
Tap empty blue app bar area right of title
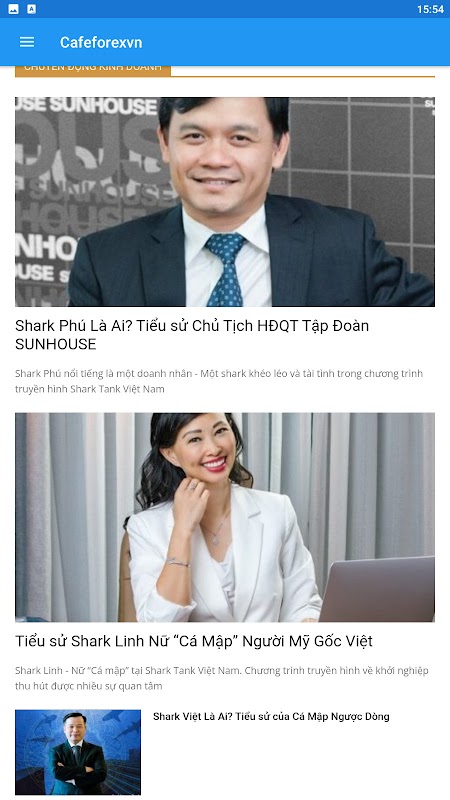pos(296,42)
